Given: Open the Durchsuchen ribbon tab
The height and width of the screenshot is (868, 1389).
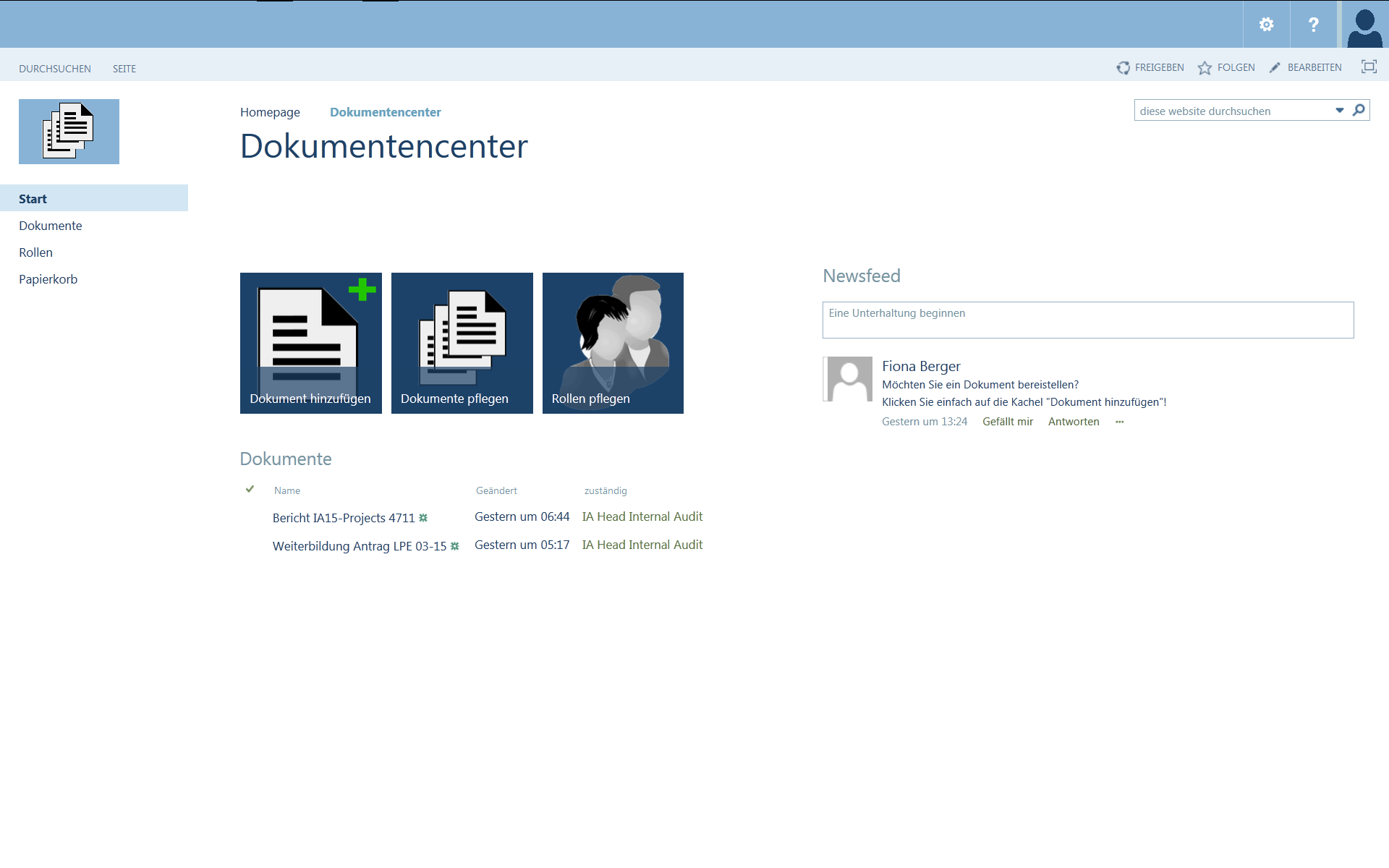Looking at the screenshot, I should (55, 69).
